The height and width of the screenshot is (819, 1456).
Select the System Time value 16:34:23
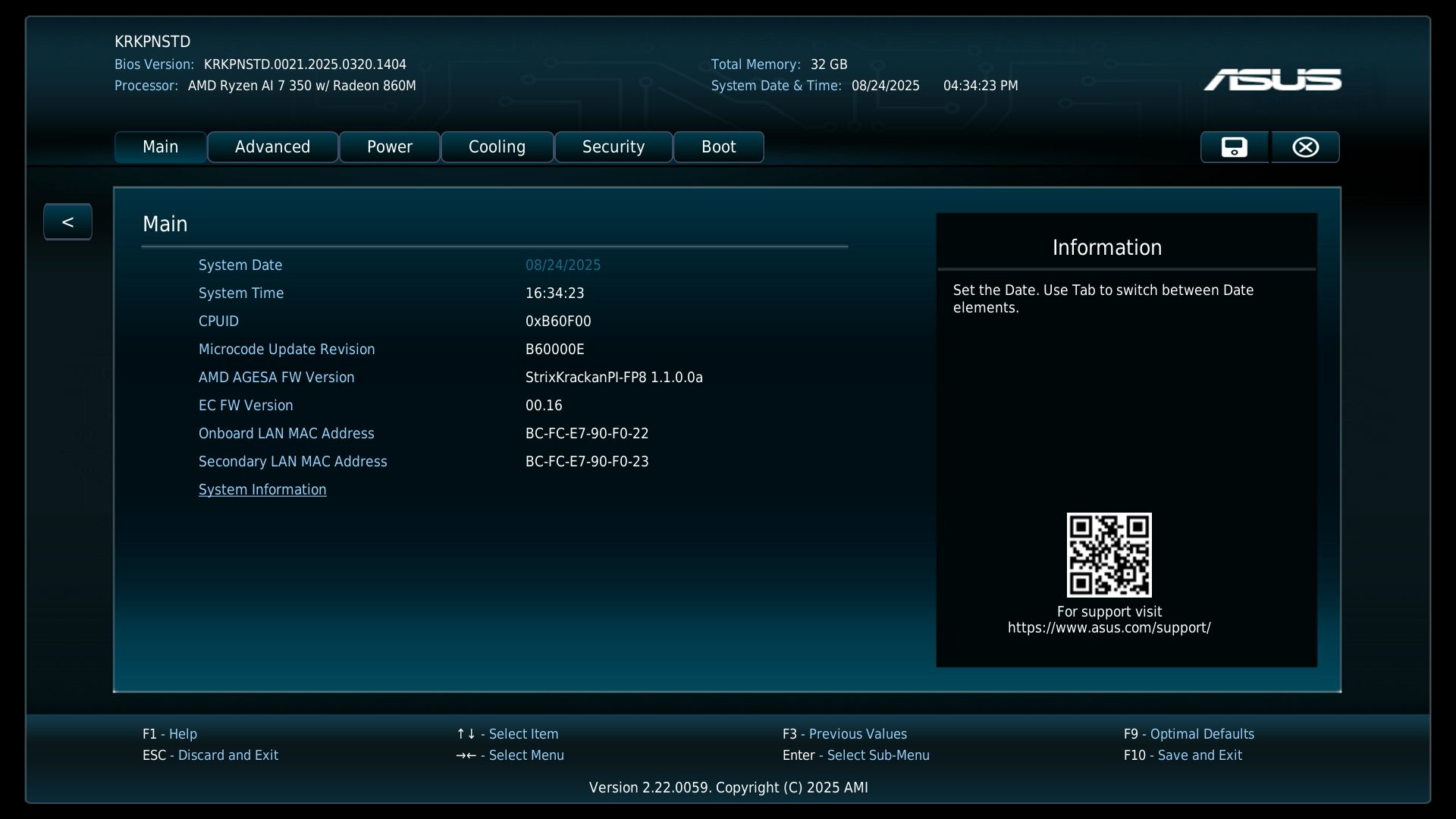point(554,293)
